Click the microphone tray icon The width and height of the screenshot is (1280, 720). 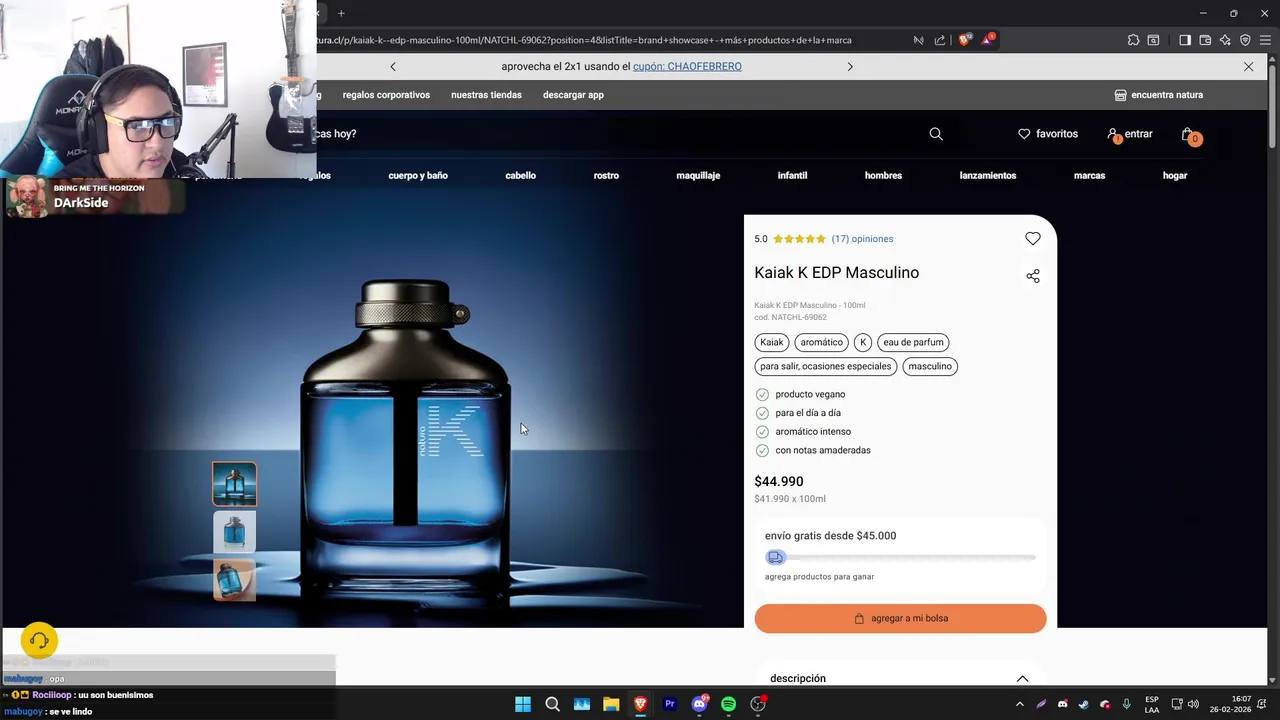1127,704
